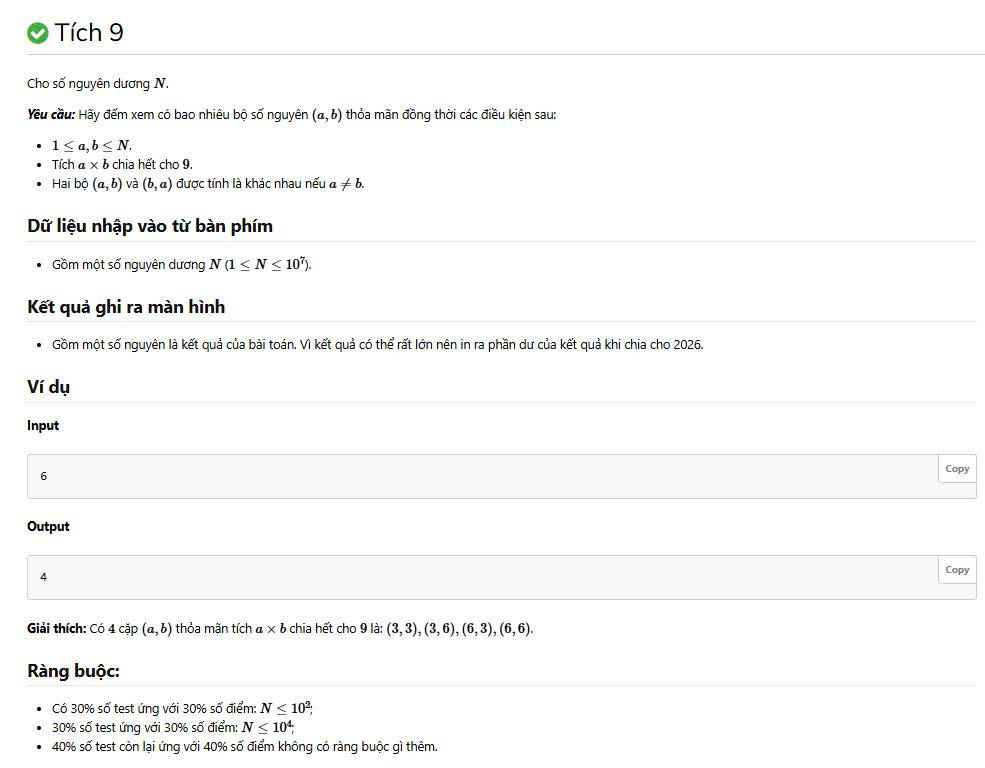The image size is (985, 768).
Task: Click the "Có 30% số test" constraint bullet
Action: point(182,708)
